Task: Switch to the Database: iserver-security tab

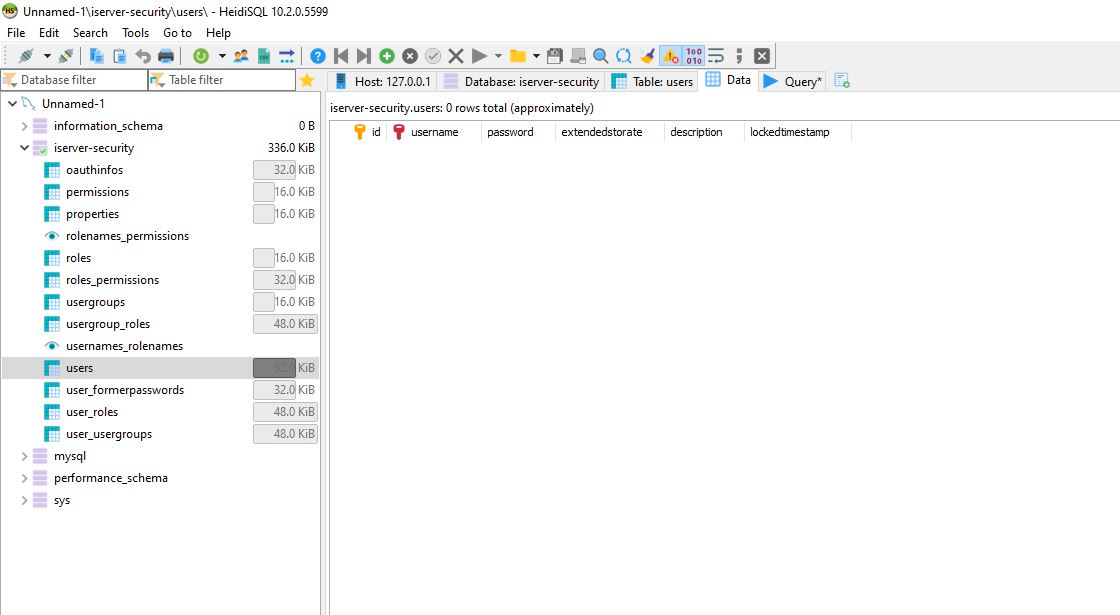Action: (x=521, y=81)
